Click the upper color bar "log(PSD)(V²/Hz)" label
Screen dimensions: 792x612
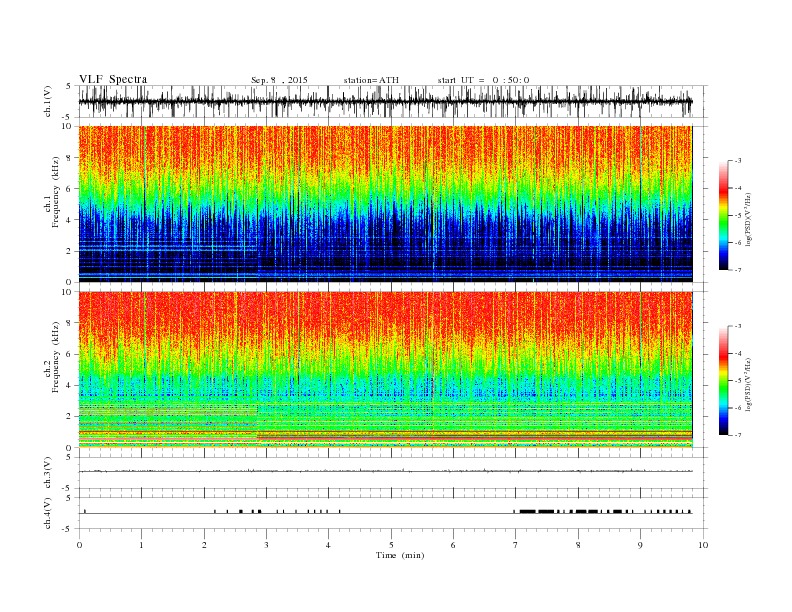click(x=748, y=219)
